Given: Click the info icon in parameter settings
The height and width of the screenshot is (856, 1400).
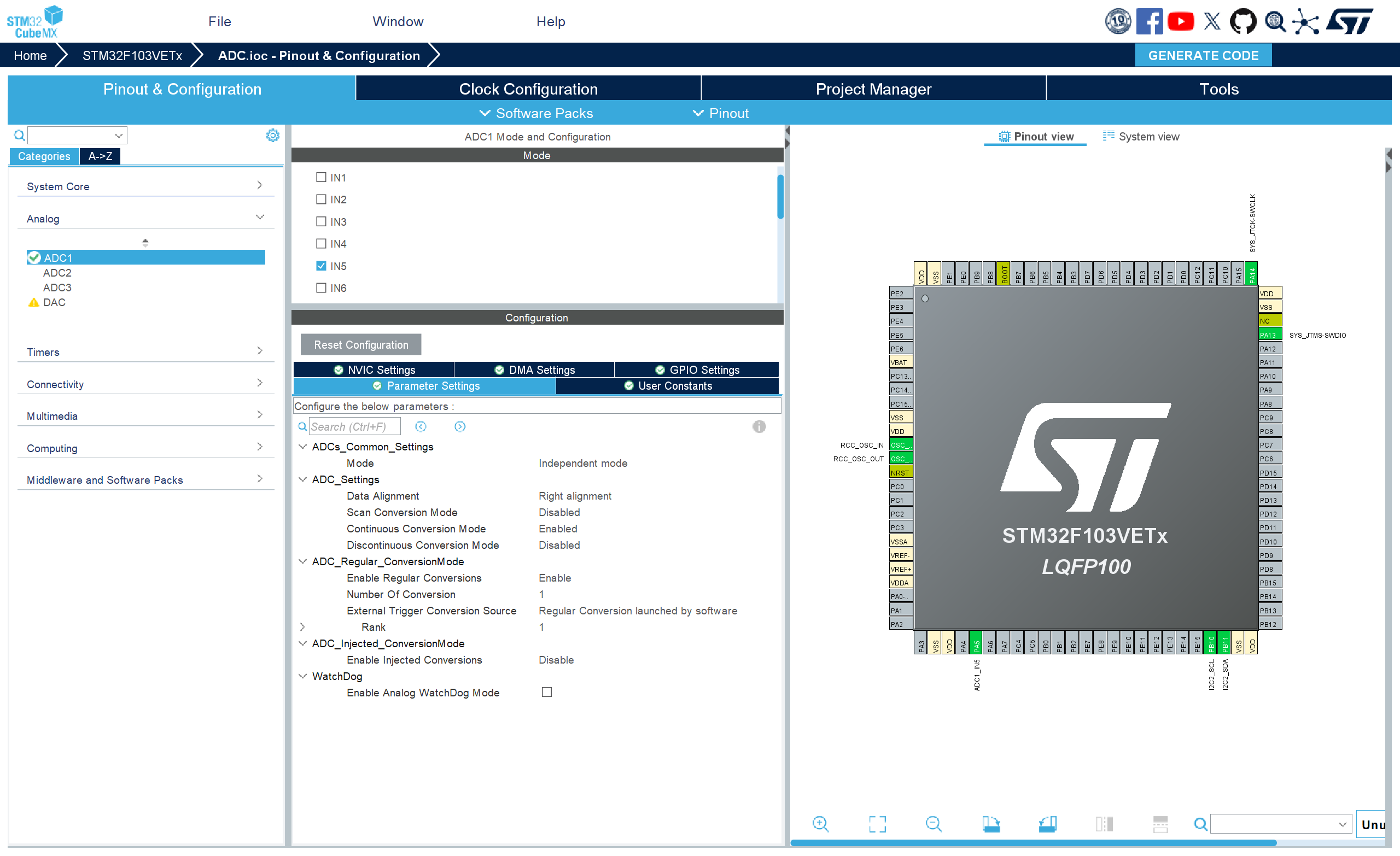Looking at the screenshot, I should pos(759,426).
